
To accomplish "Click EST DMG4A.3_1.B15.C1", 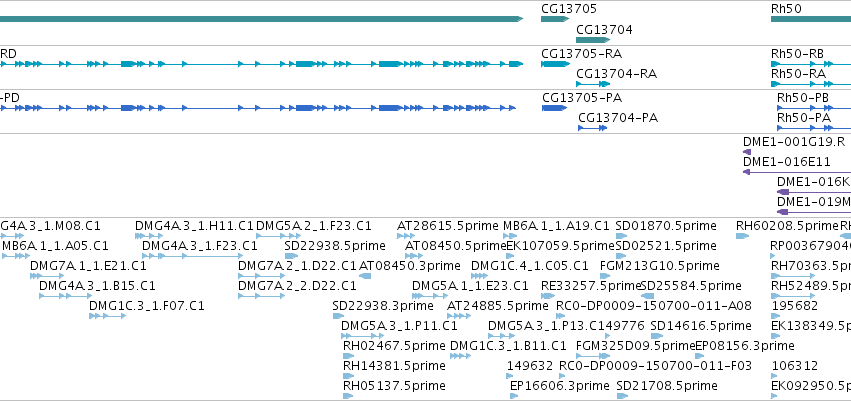I will click(x=65, y=296).
